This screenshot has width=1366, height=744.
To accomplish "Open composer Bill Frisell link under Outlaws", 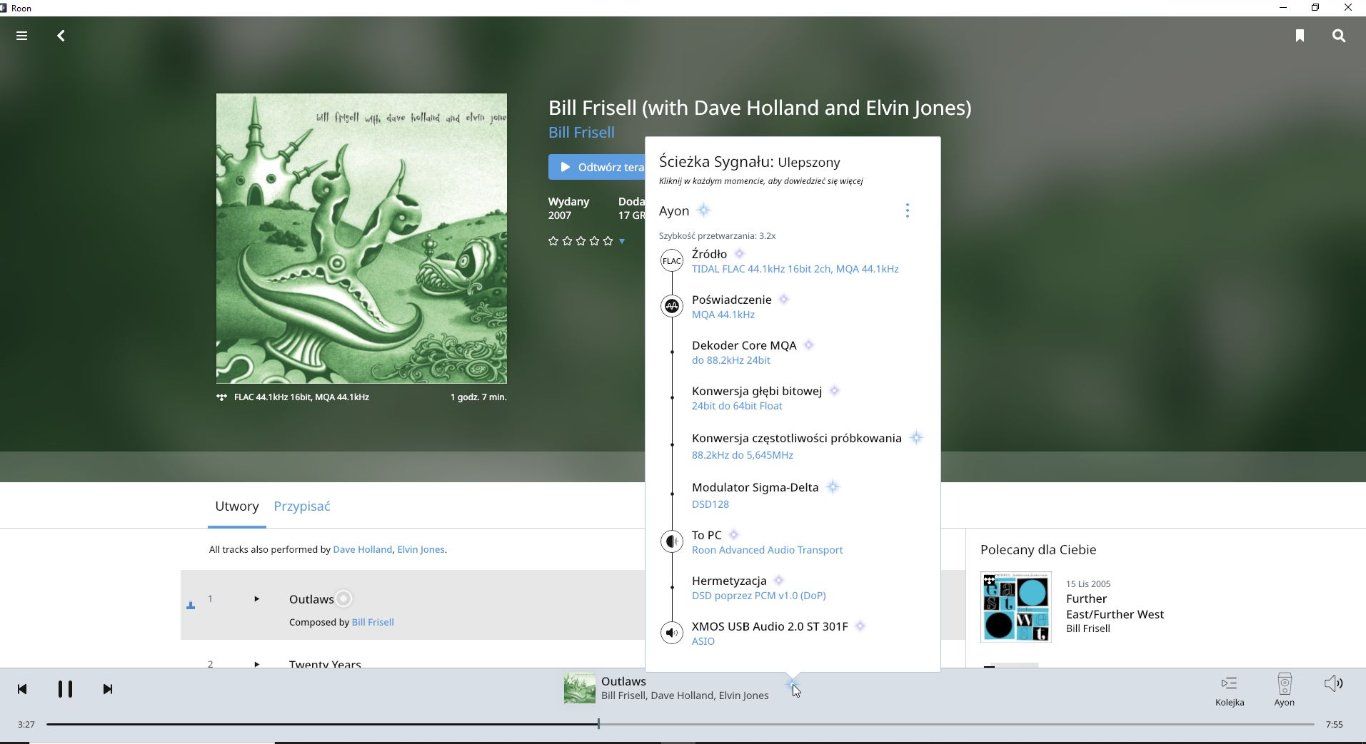I will click(373, 622).
